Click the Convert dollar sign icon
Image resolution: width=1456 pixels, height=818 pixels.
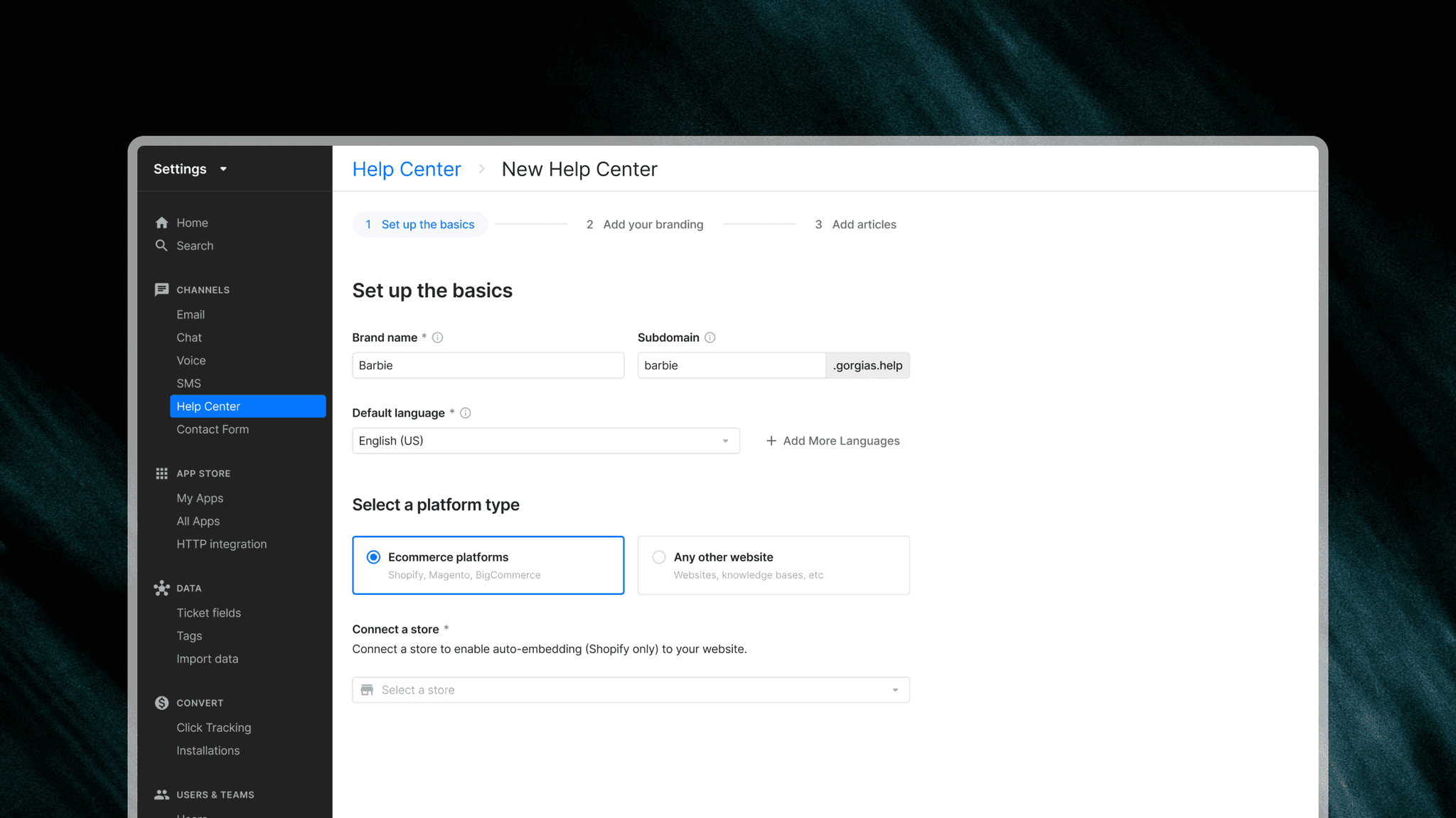pos(161,703)
